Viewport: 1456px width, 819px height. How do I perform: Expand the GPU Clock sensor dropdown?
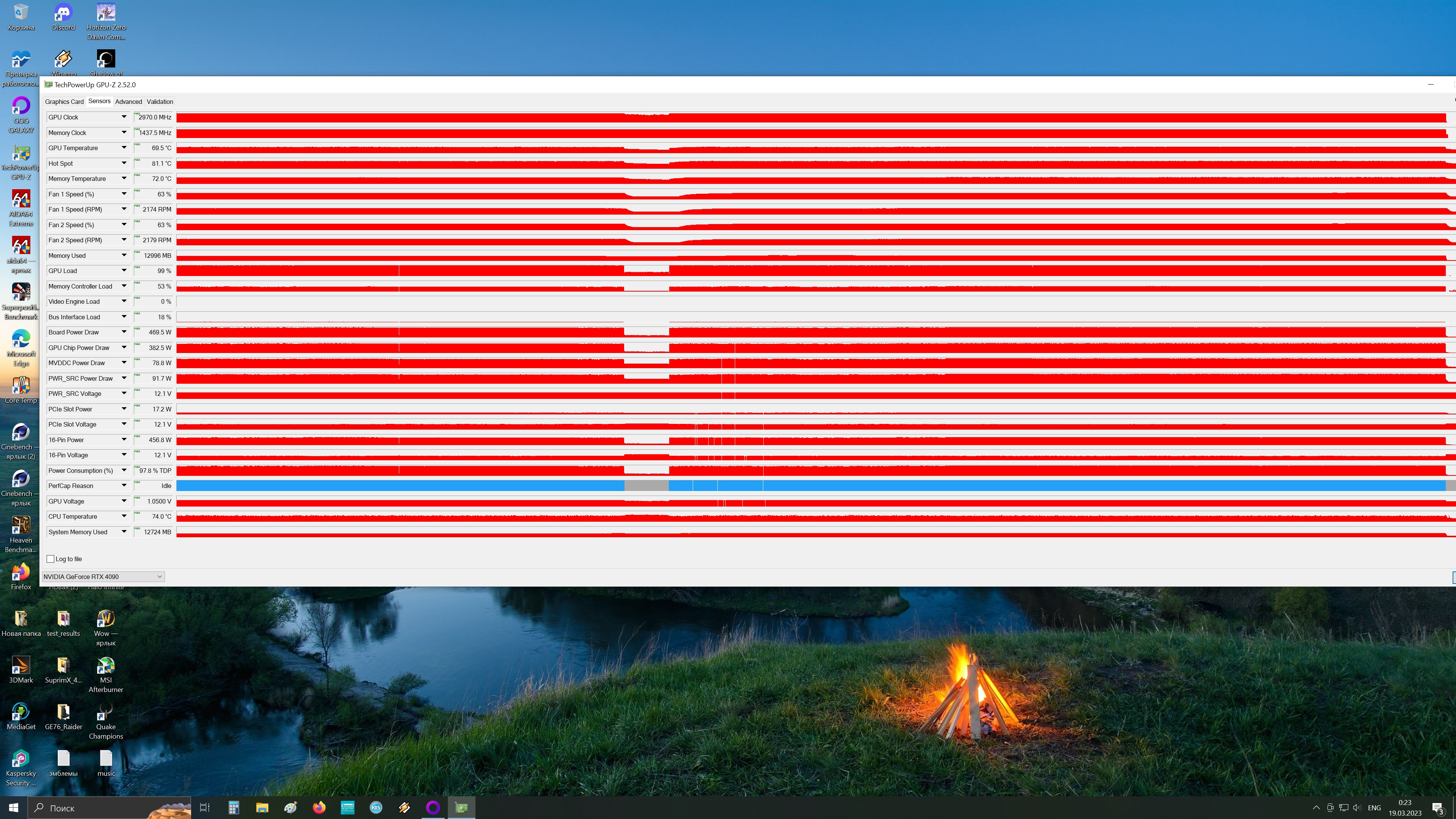[x=124, y=117]
